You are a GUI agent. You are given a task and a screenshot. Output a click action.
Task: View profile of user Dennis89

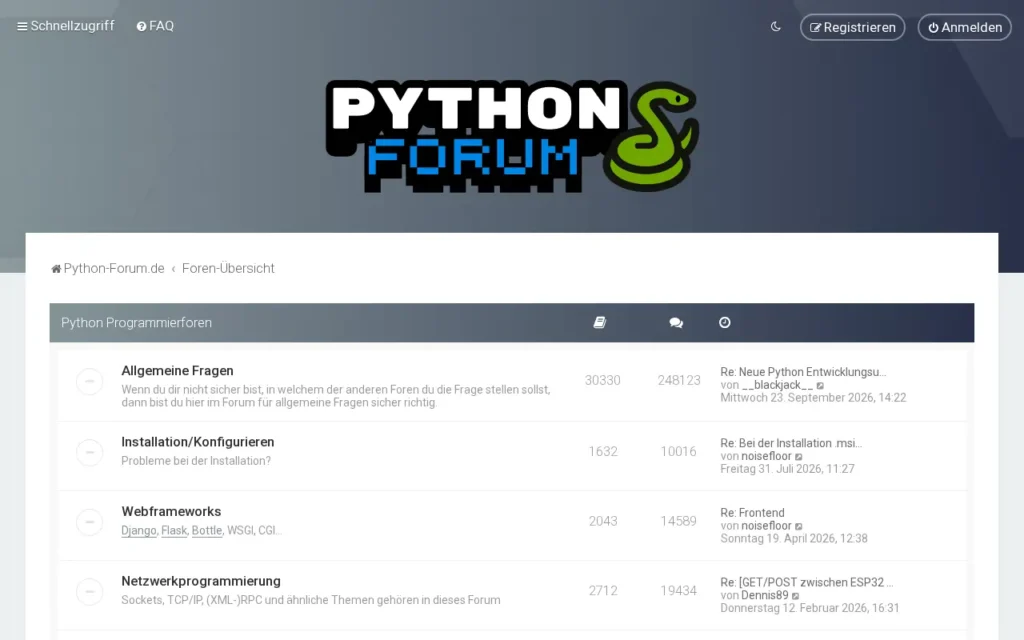[765, 595]
